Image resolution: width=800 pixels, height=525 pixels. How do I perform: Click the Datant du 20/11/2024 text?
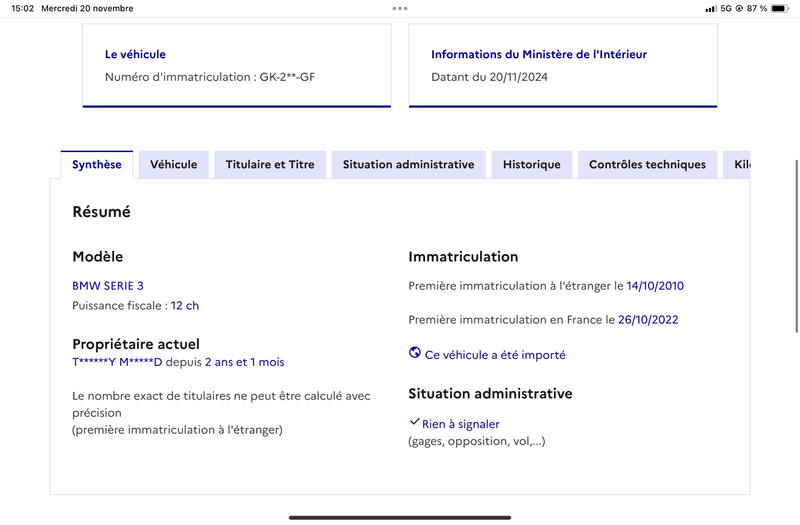pos(489,77)
